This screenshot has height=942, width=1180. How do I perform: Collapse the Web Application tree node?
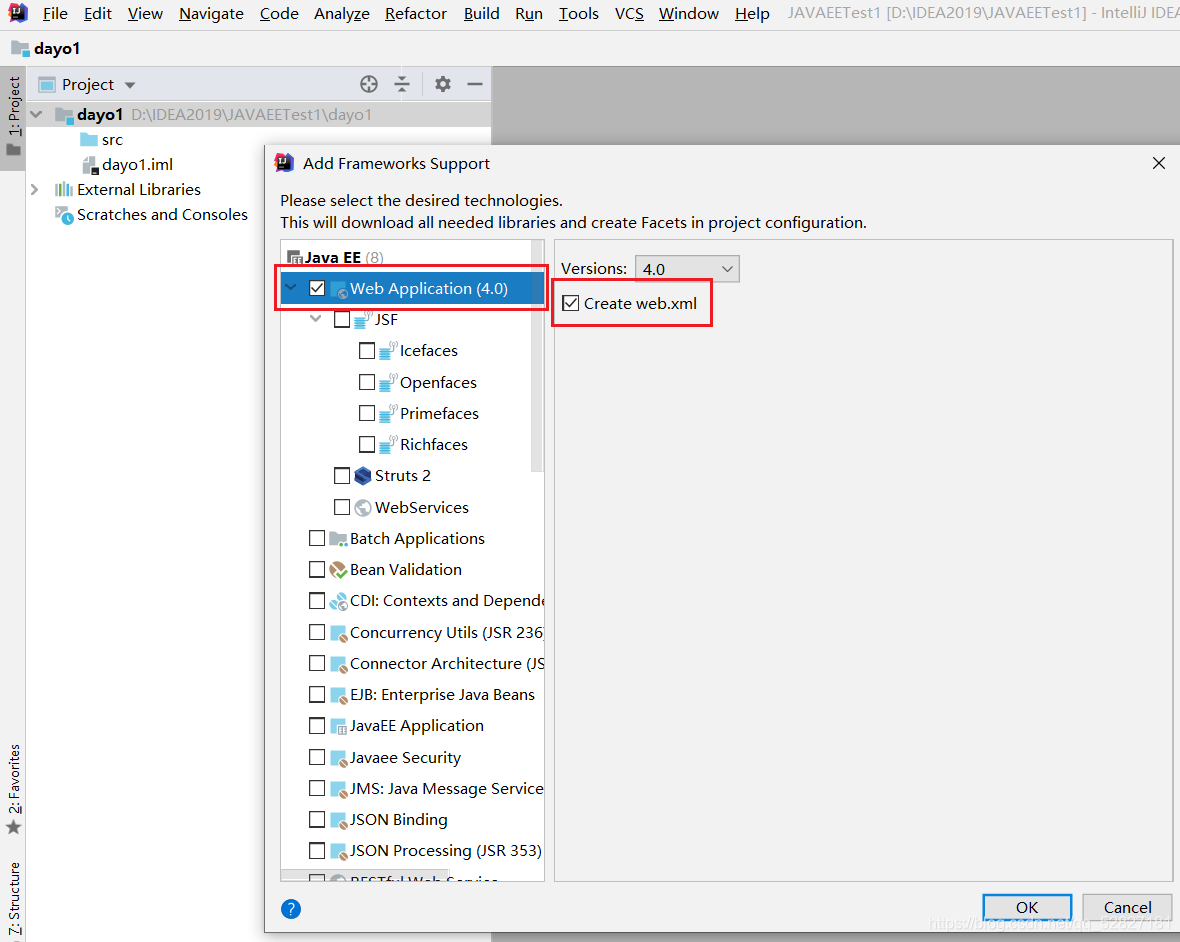[291, 288]
